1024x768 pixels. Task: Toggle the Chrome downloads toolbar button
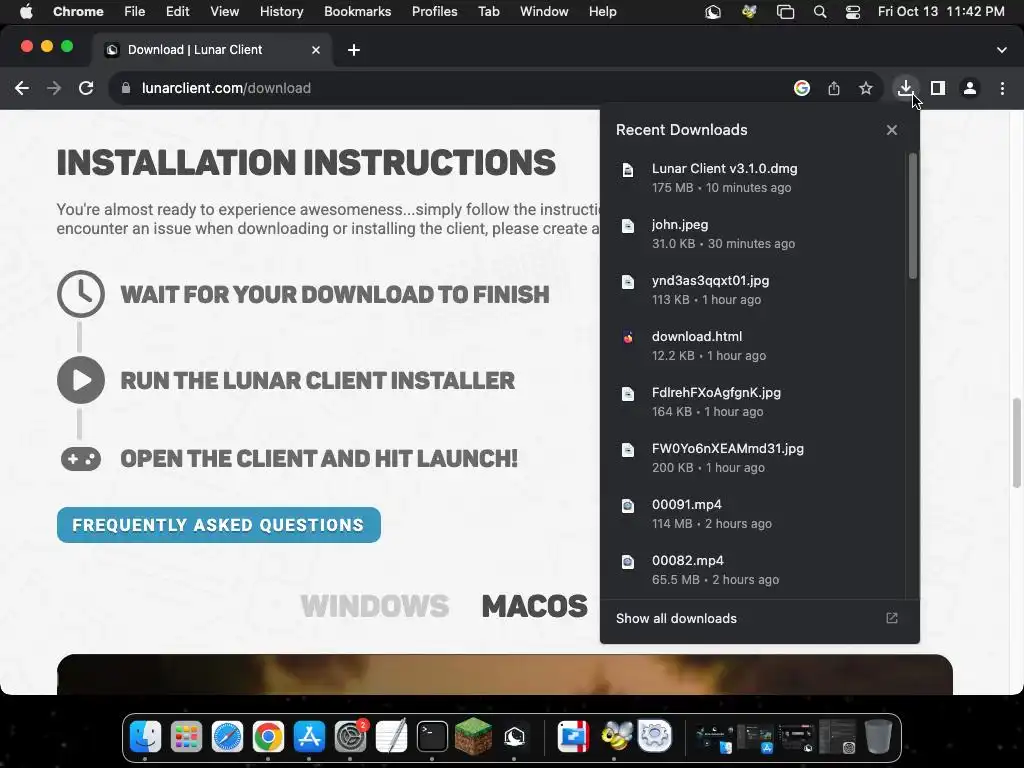click(x=905, y=88)
